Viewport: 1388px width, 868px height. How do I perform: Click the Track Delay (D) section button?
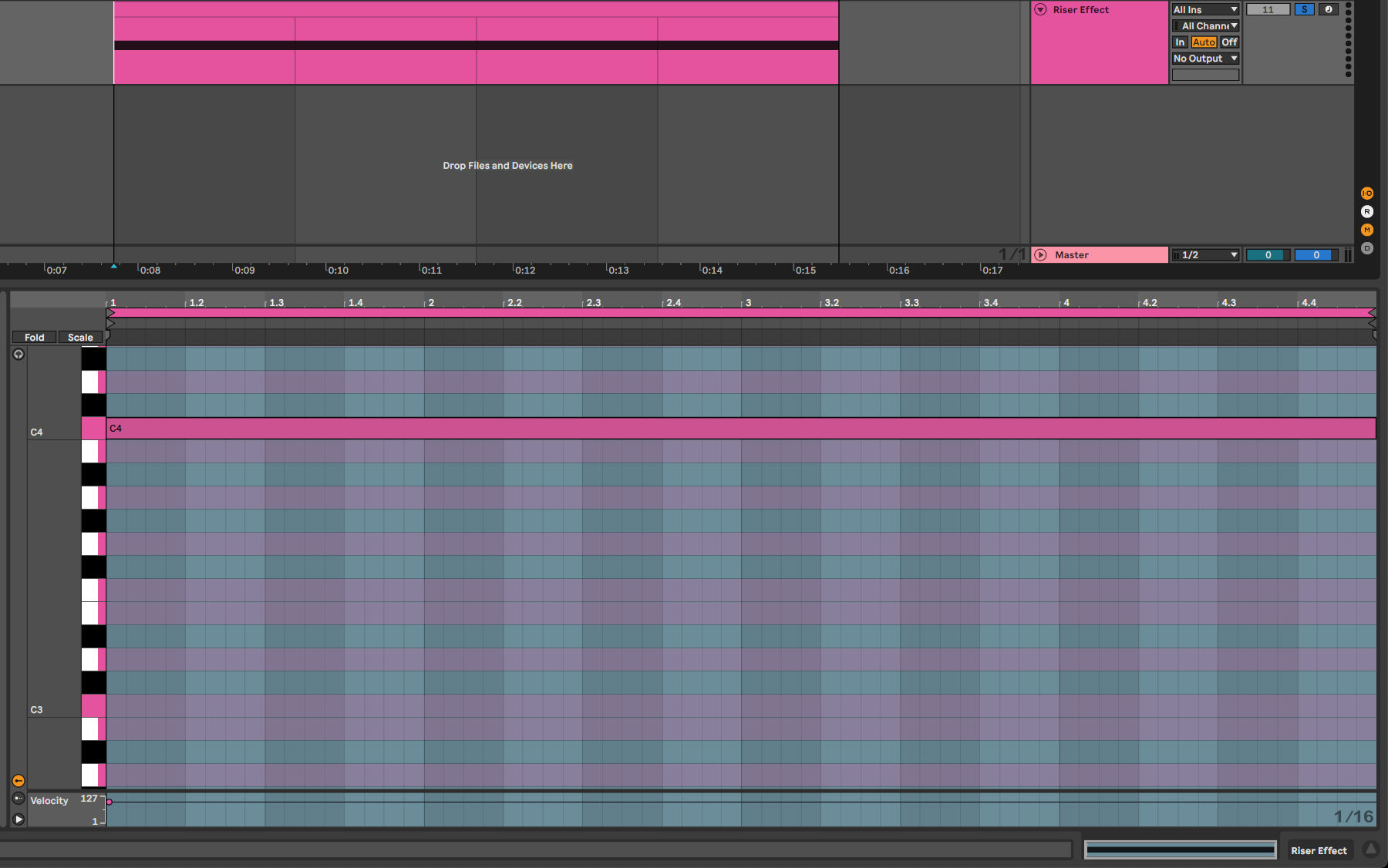pyautogui.click(x=1366, y=248)
